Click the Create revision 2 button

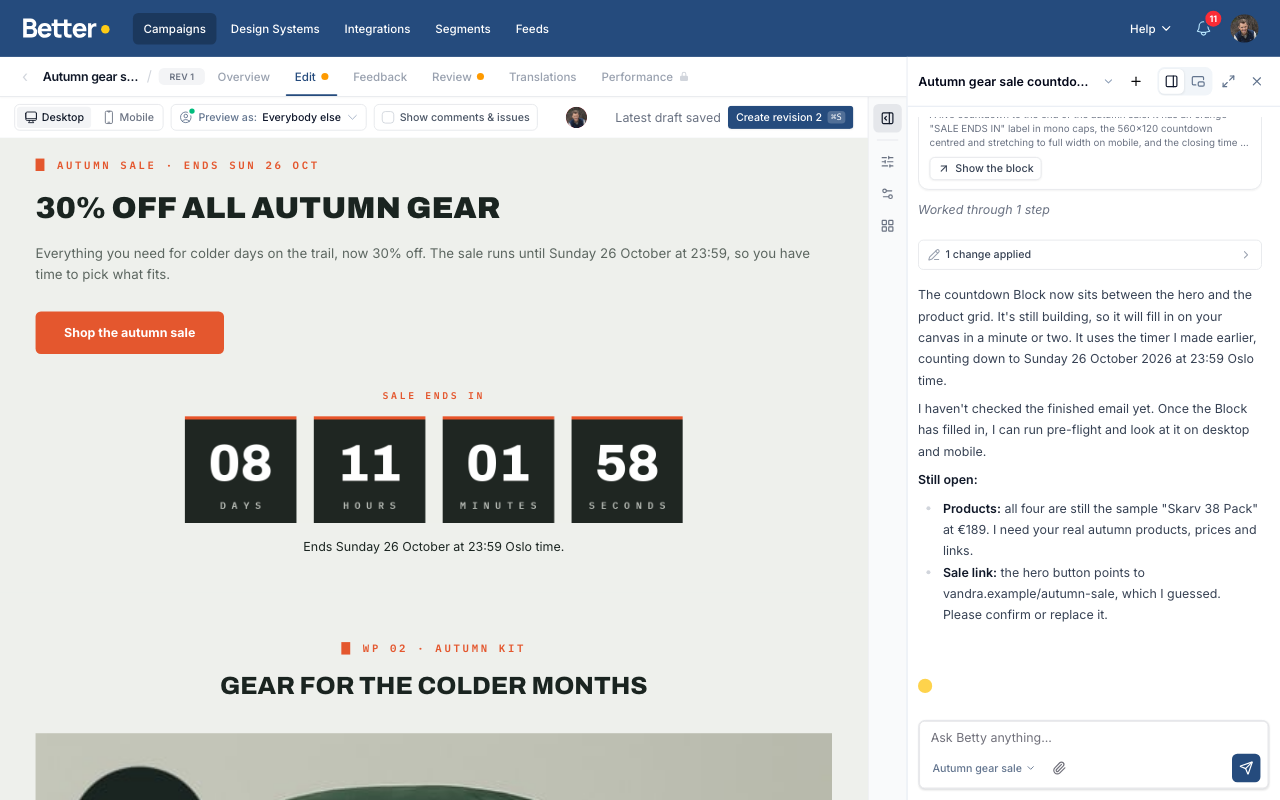coord(790,117)
